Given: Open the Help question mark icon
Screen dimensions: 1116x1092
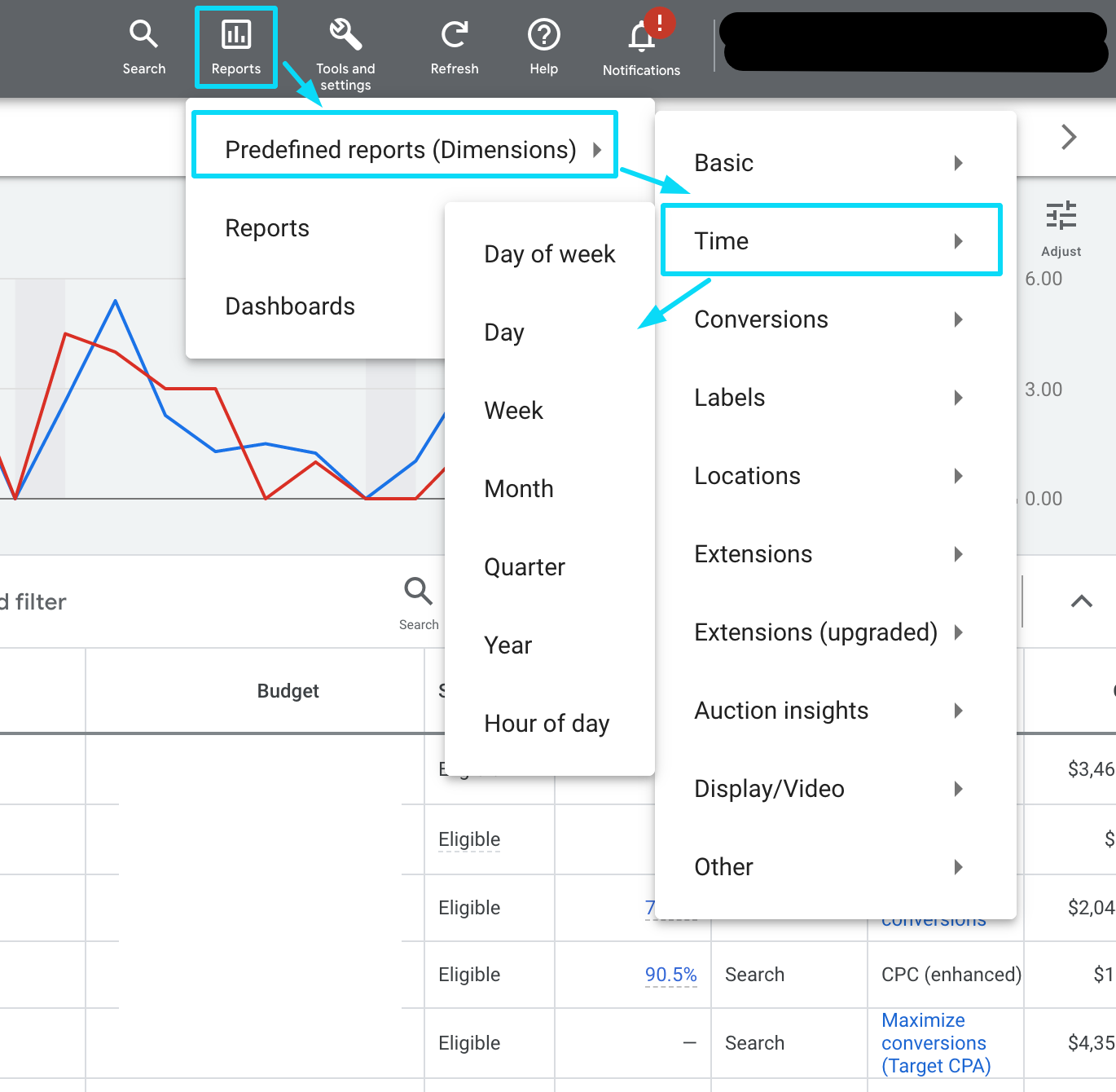Looking at the screenshot, I should click(x=543, y=35).
